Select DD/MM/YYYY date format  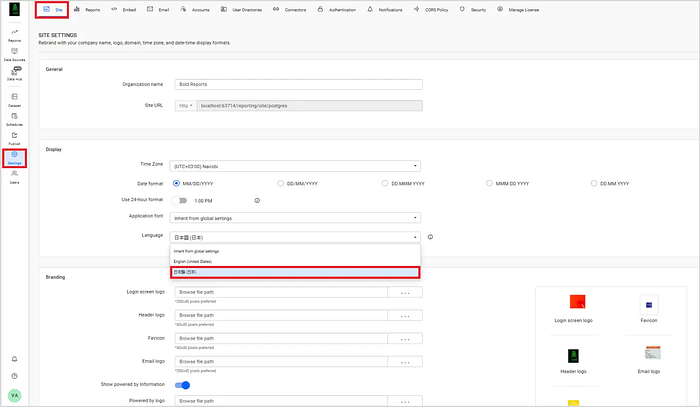[280, 183]
